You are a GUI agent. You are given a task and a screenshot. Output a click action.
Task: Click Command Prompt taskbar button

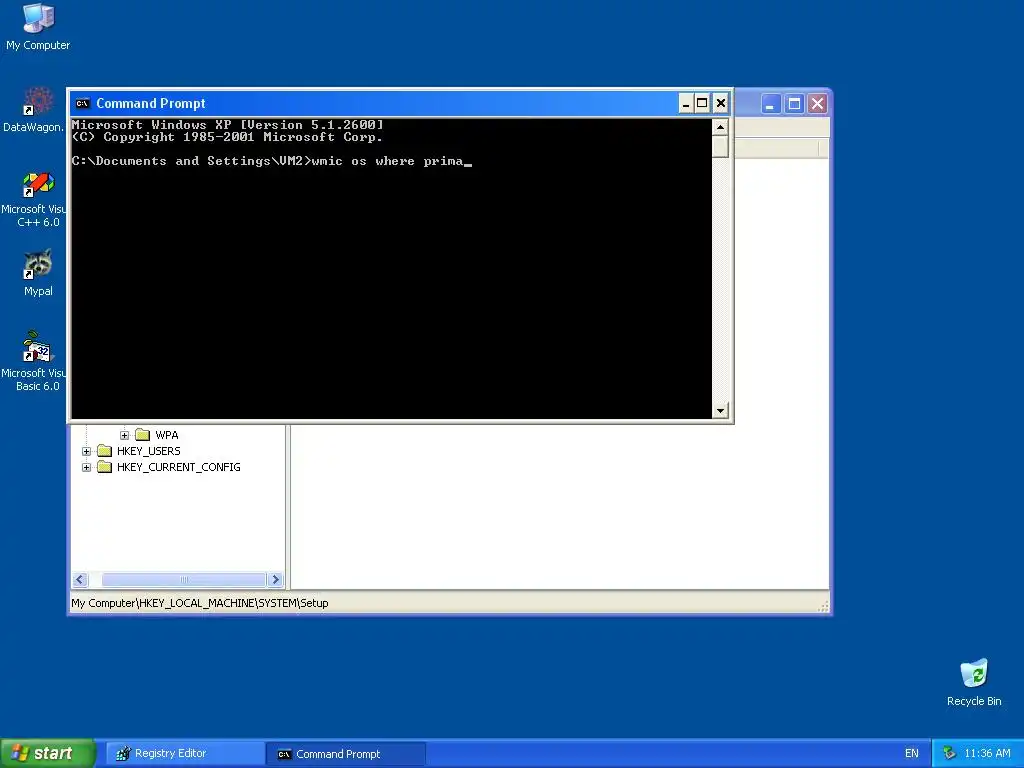coord(346,754)
